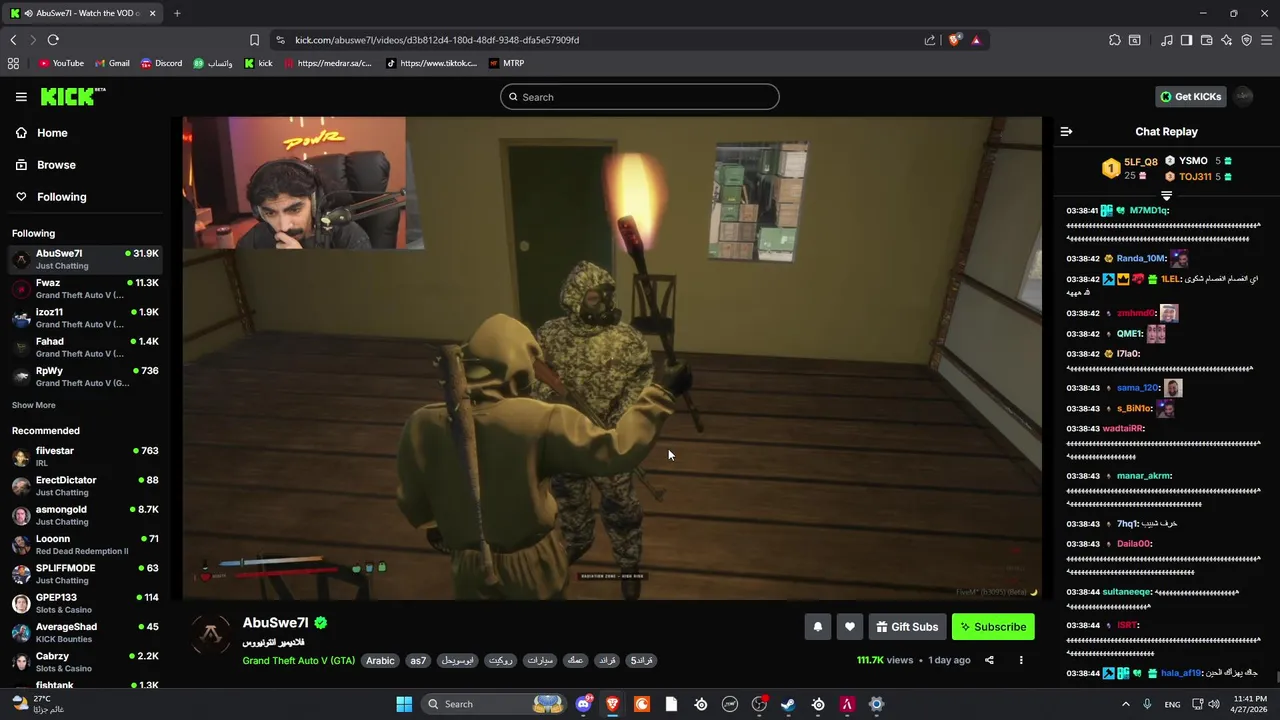Open Fahad channel in Following list
The image size is (1280, 720).
(x=84, y=347)
